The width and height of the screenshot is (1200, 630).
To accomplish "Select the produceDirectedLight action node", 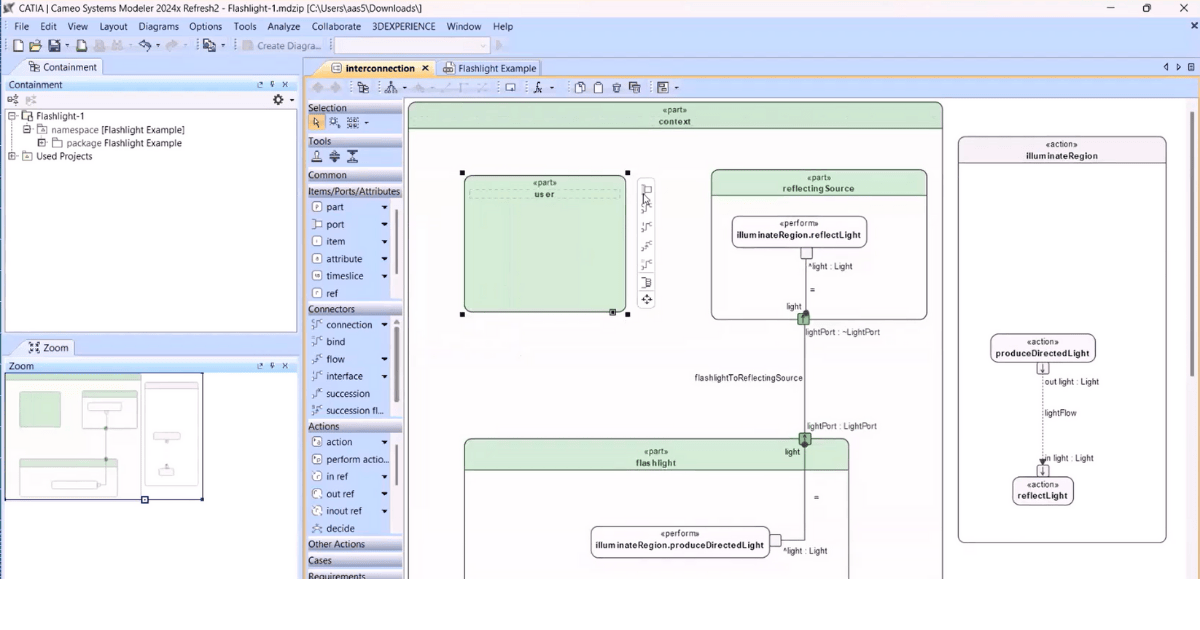I will (1043, 348).
